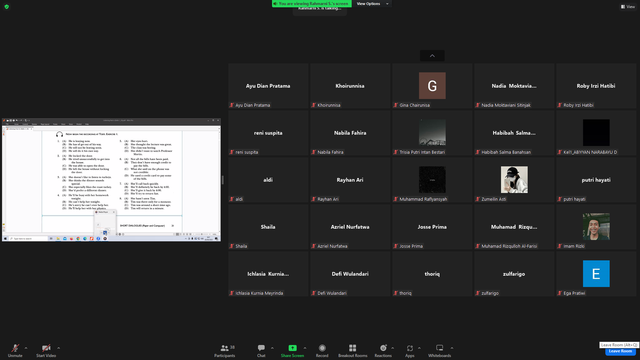Select Trisia Putri Intan Bestari's tile
This screenshot has width=640, height=360.
pyautogui.click(x=432, y=133)
